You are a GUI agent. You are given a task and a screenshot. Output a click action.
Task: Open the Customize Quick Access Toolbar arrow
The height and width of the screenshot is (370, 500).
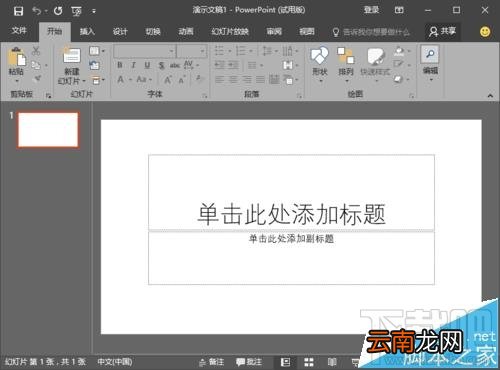[94, 11]
